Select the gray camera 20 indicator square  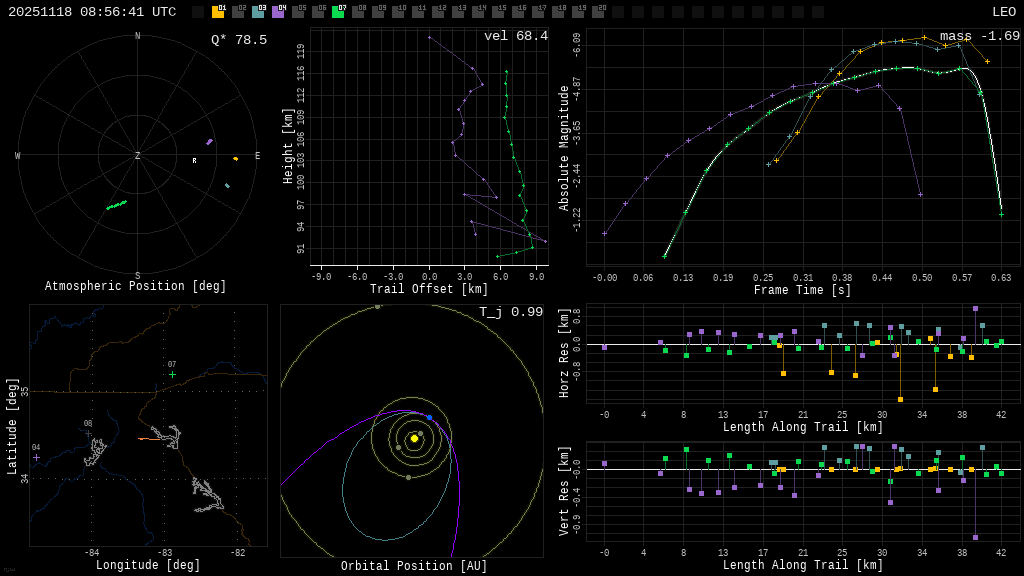598,12
